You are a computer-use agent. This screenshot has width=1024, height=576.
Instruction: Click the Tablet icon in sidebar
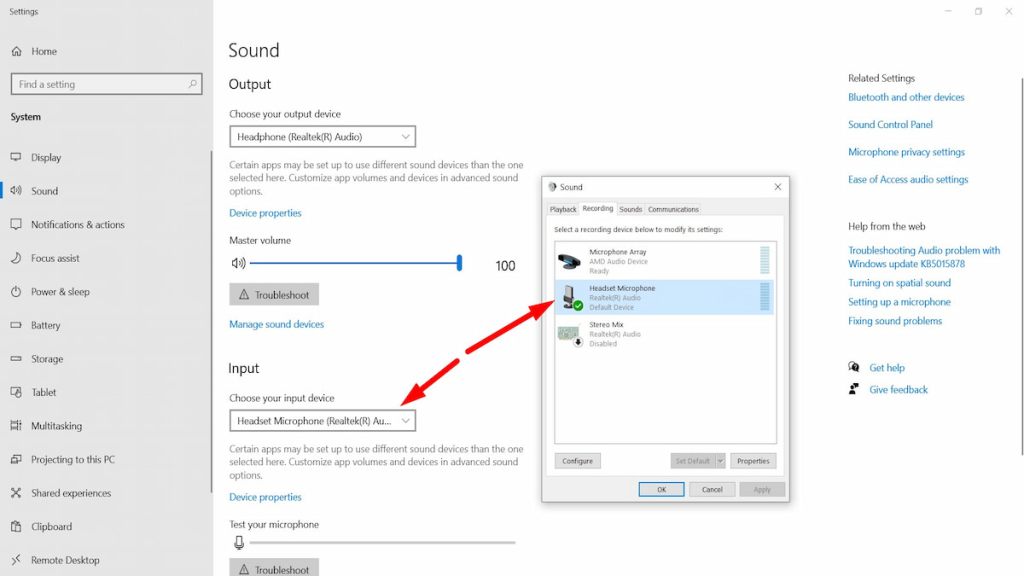pos(16,392)
